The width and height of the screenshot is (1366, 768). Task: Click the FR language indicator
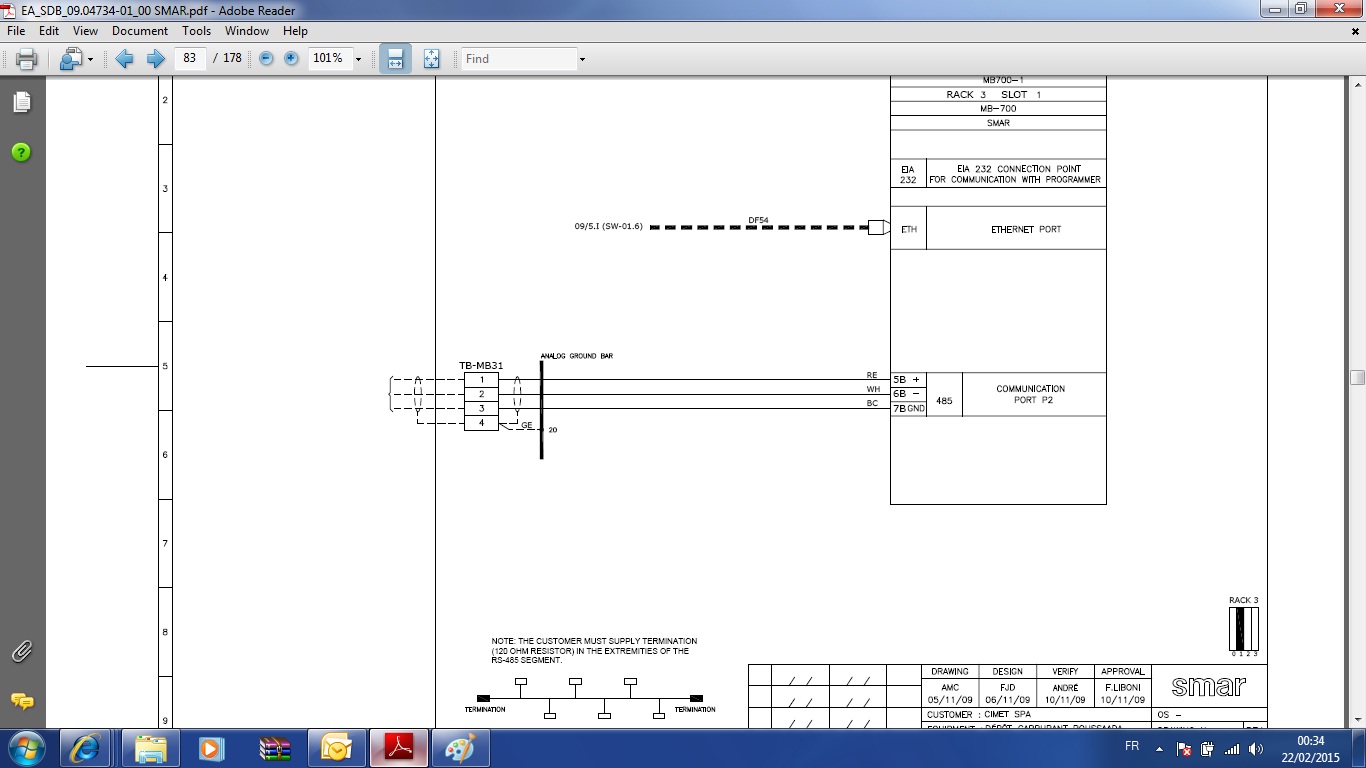[1132, 747]
